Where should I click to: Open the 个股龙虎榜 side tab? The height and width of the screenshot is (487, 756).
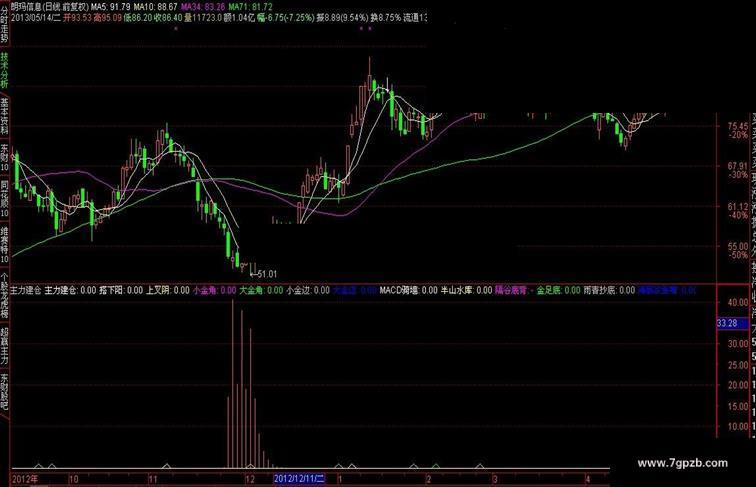click(4, 295)
